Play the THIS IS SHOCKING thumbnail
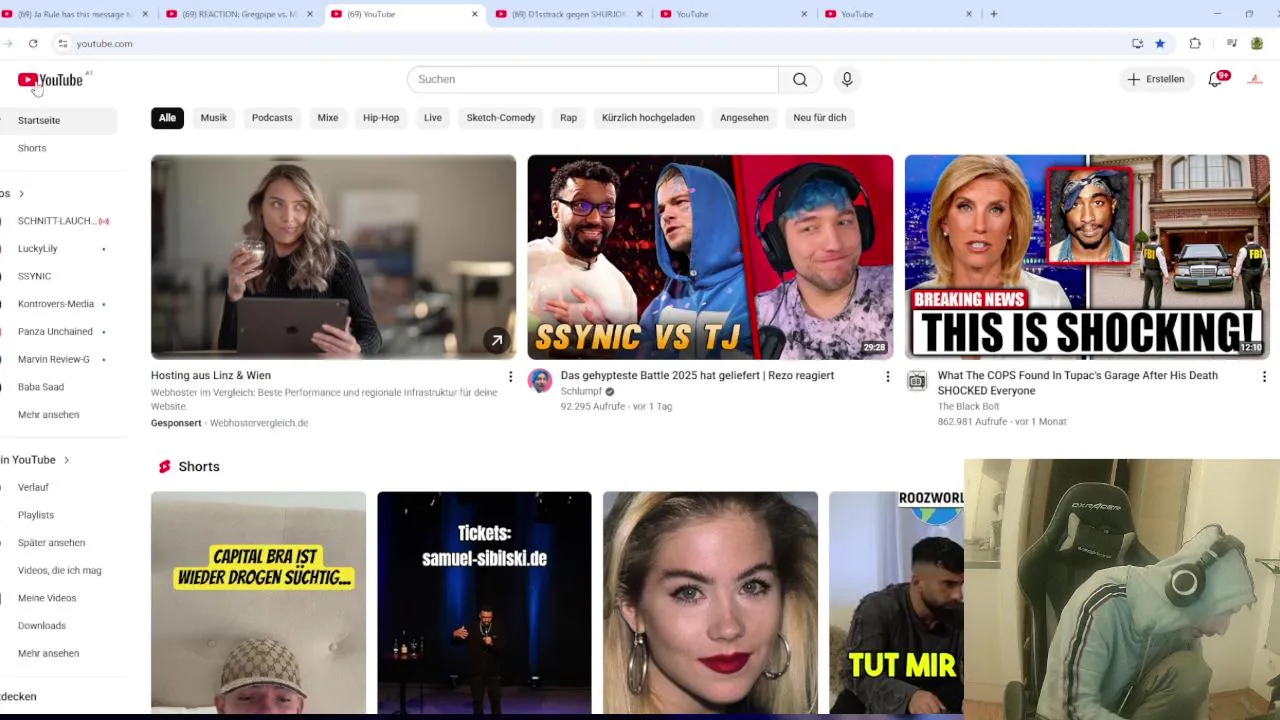 tap(1087, 257)
